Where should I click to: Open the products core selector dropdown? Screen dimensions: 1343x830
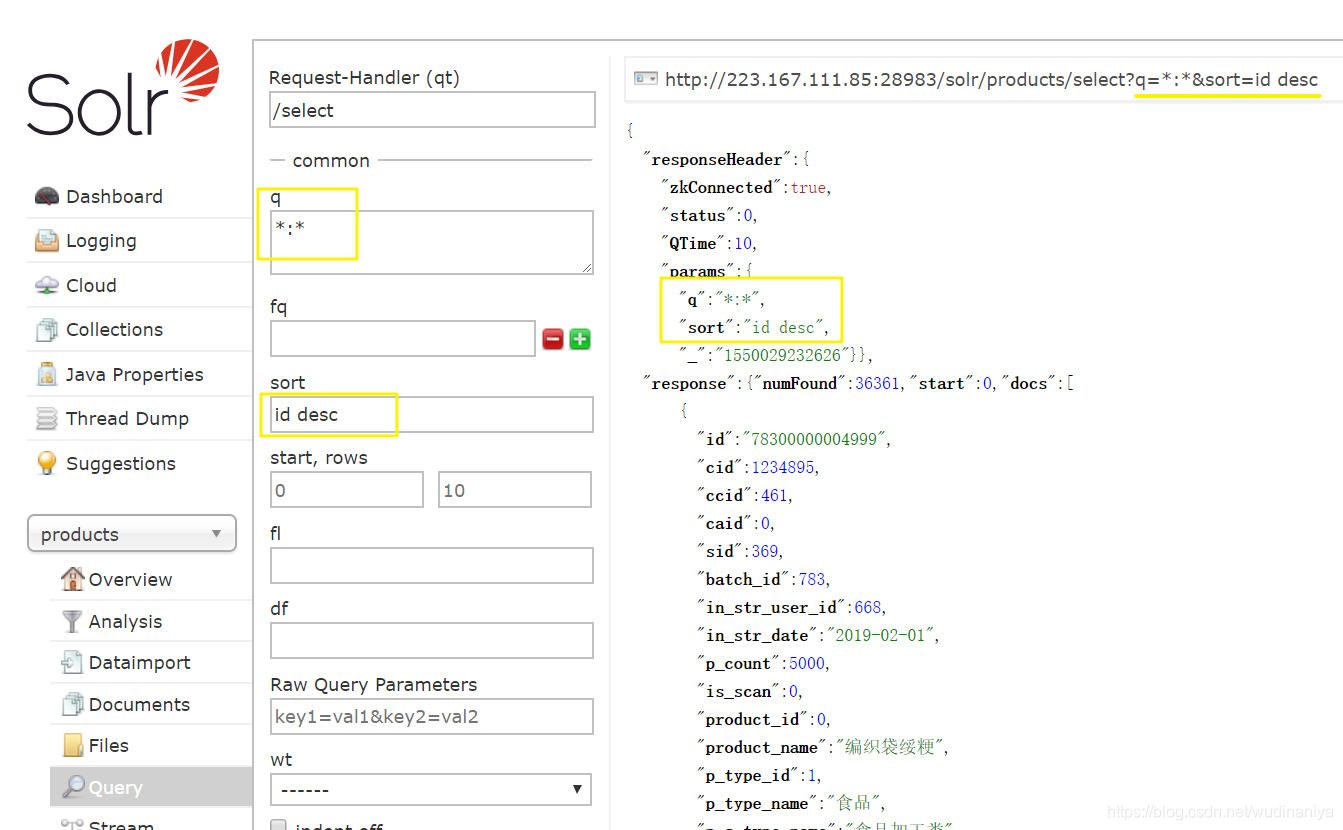click(132, 534)
